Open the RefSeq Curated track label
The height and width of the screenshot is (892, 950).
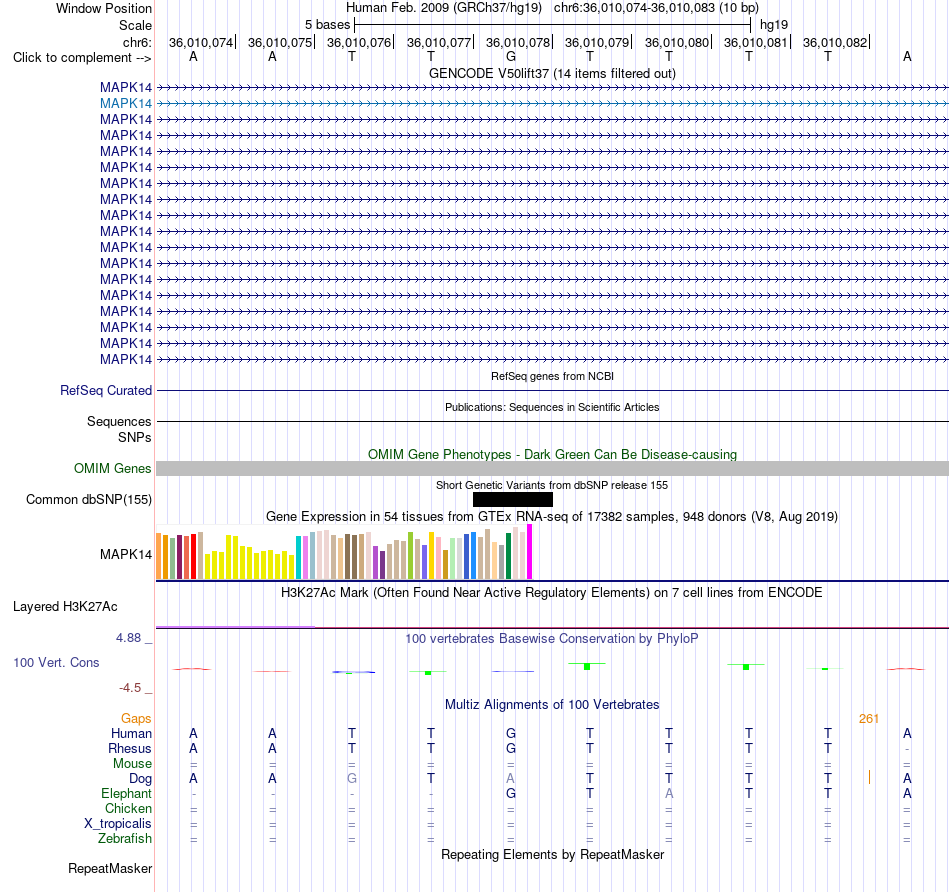click(106, 390)
